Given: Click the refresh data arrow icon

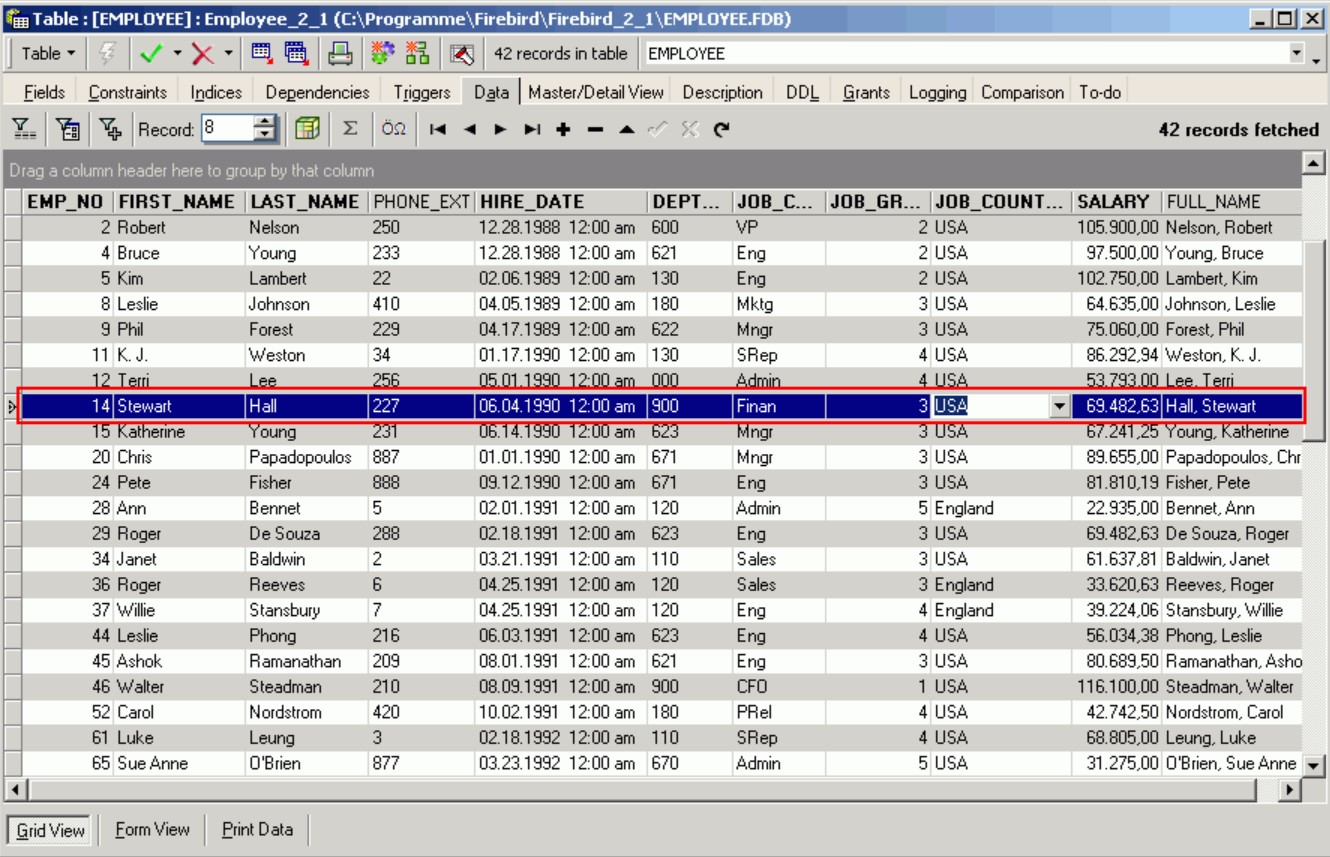Looking at the screenshot, I should [721, 129].
